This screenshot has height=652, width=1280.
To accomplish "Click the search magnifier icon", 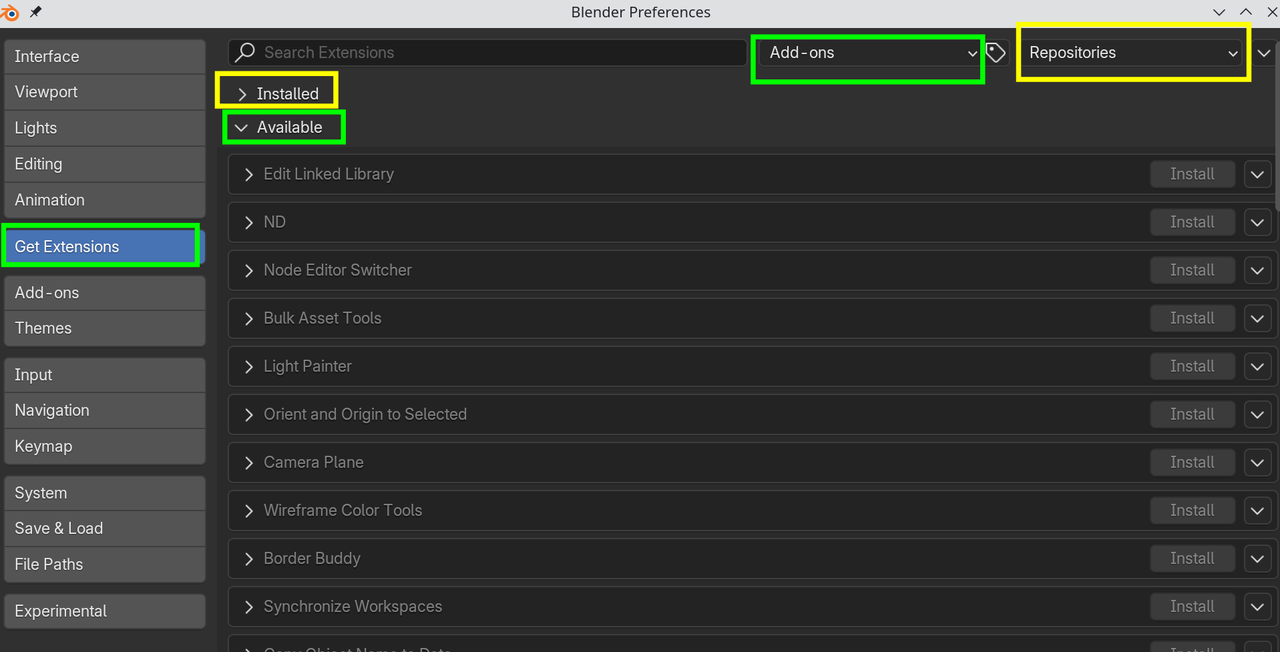I will [x=245, y=52].
